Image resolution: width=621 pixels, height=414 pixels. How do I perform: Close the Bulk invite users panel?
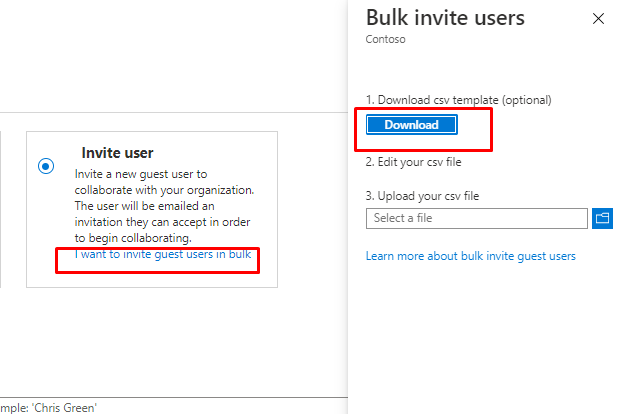tap(598, 19)
